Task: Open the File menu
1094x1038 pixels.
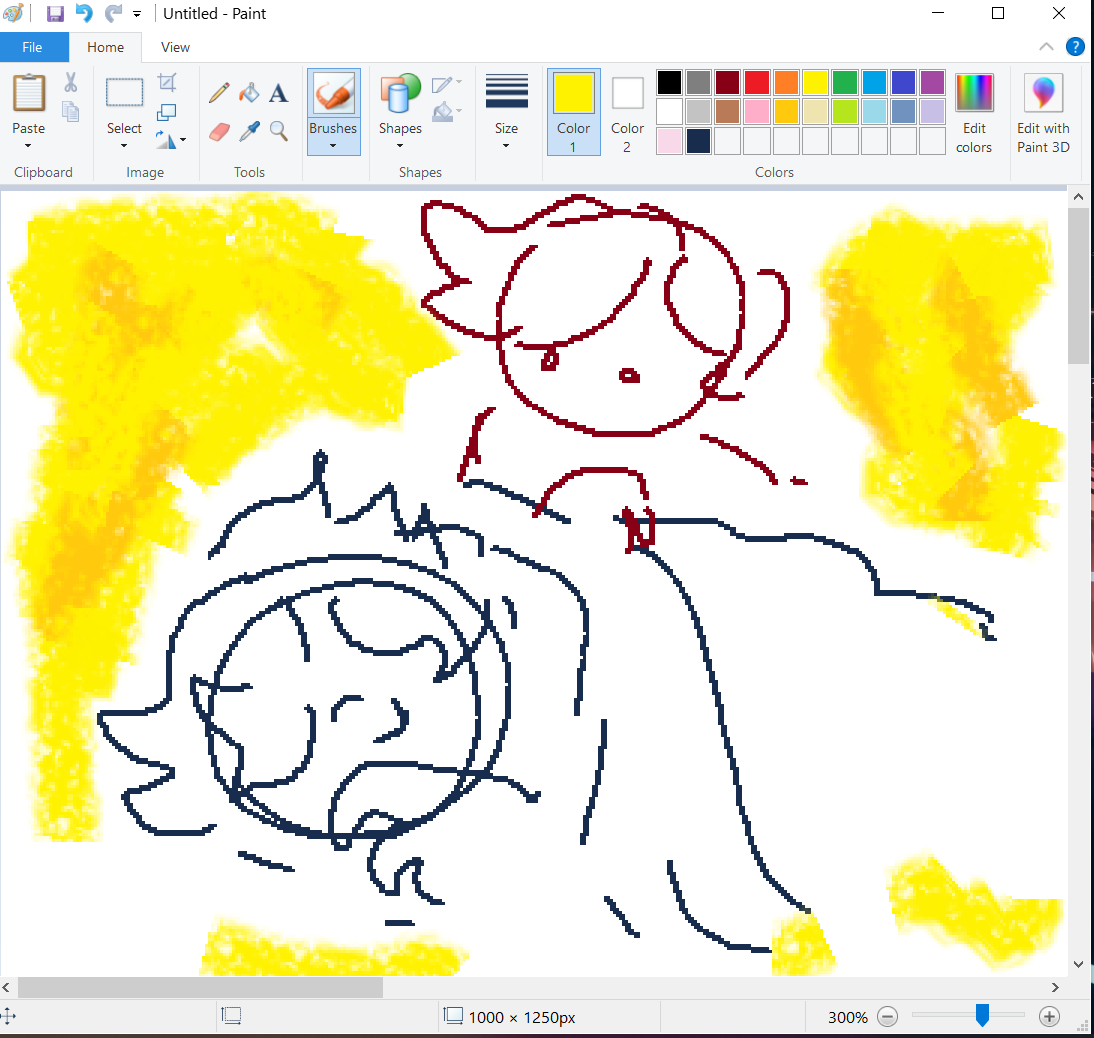Action: pos(33,47)
